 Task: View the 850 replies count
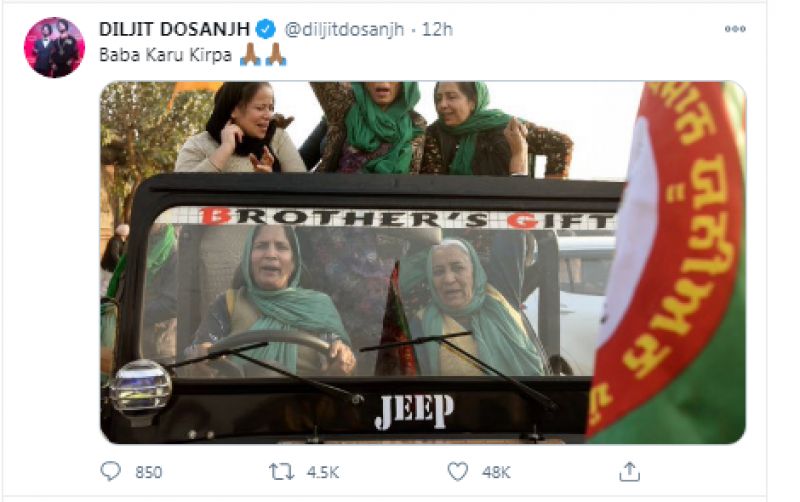point(148,472)
